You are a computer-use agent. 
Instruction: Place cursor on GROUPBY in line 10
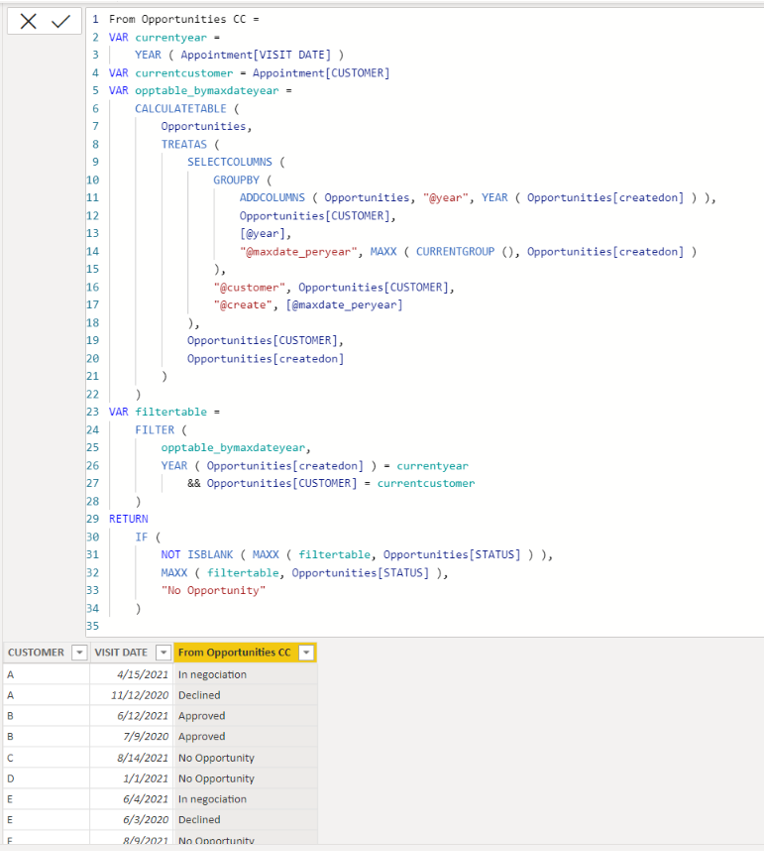point(236,180)
